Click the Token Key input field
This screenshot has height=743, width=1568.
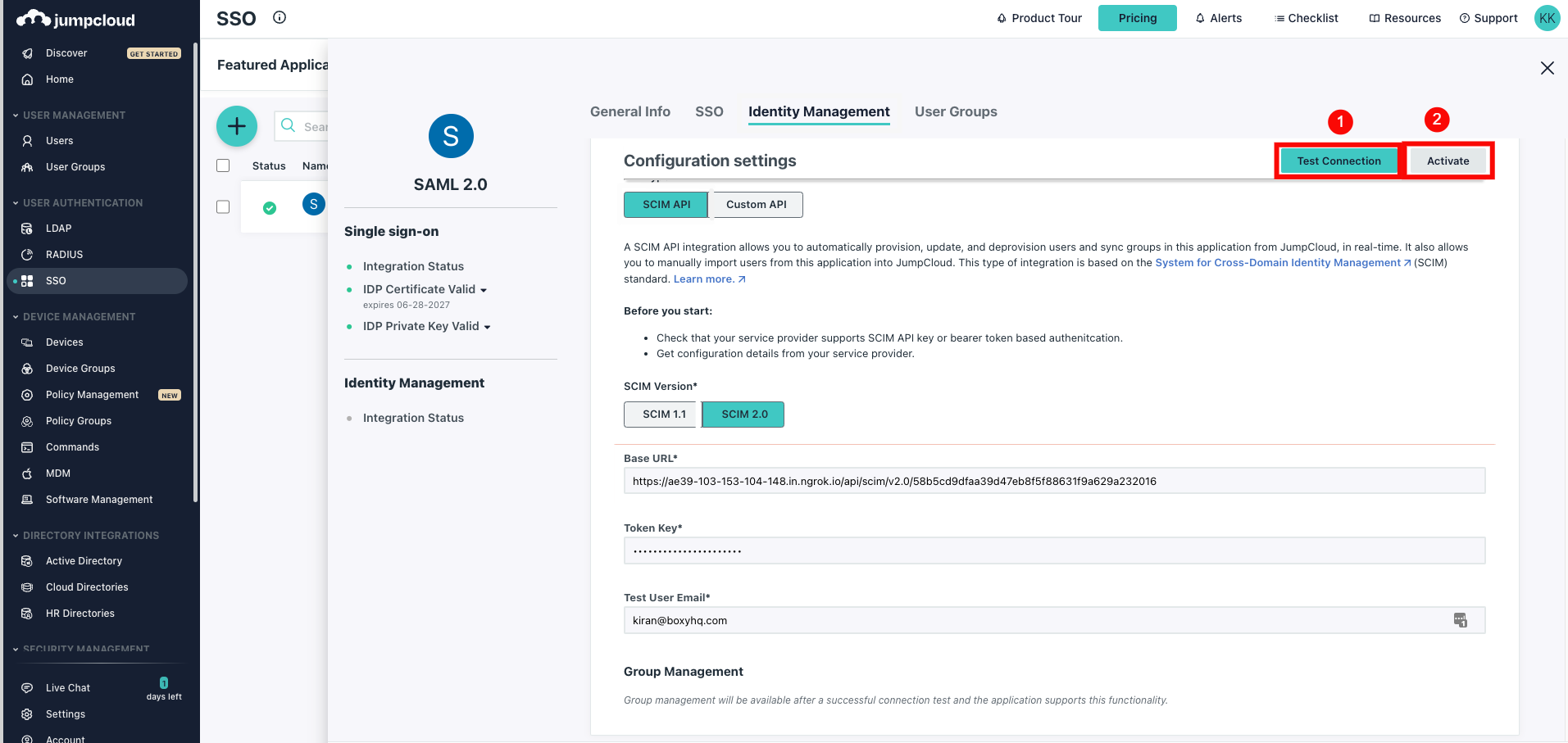1054,550
